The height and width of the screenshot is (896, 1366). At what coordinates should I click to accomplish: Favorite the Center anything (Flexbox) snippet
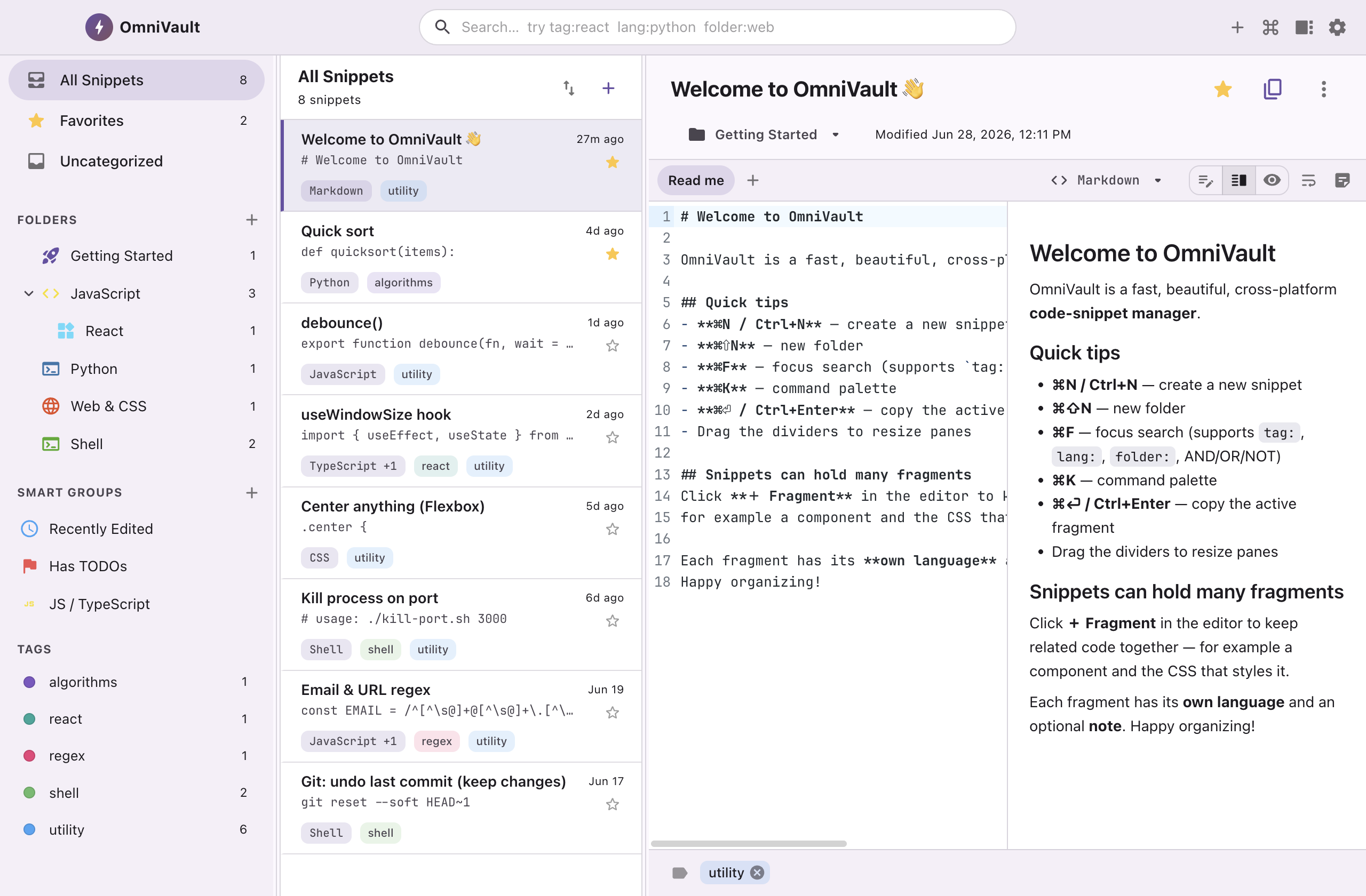[x=613, y=530]
